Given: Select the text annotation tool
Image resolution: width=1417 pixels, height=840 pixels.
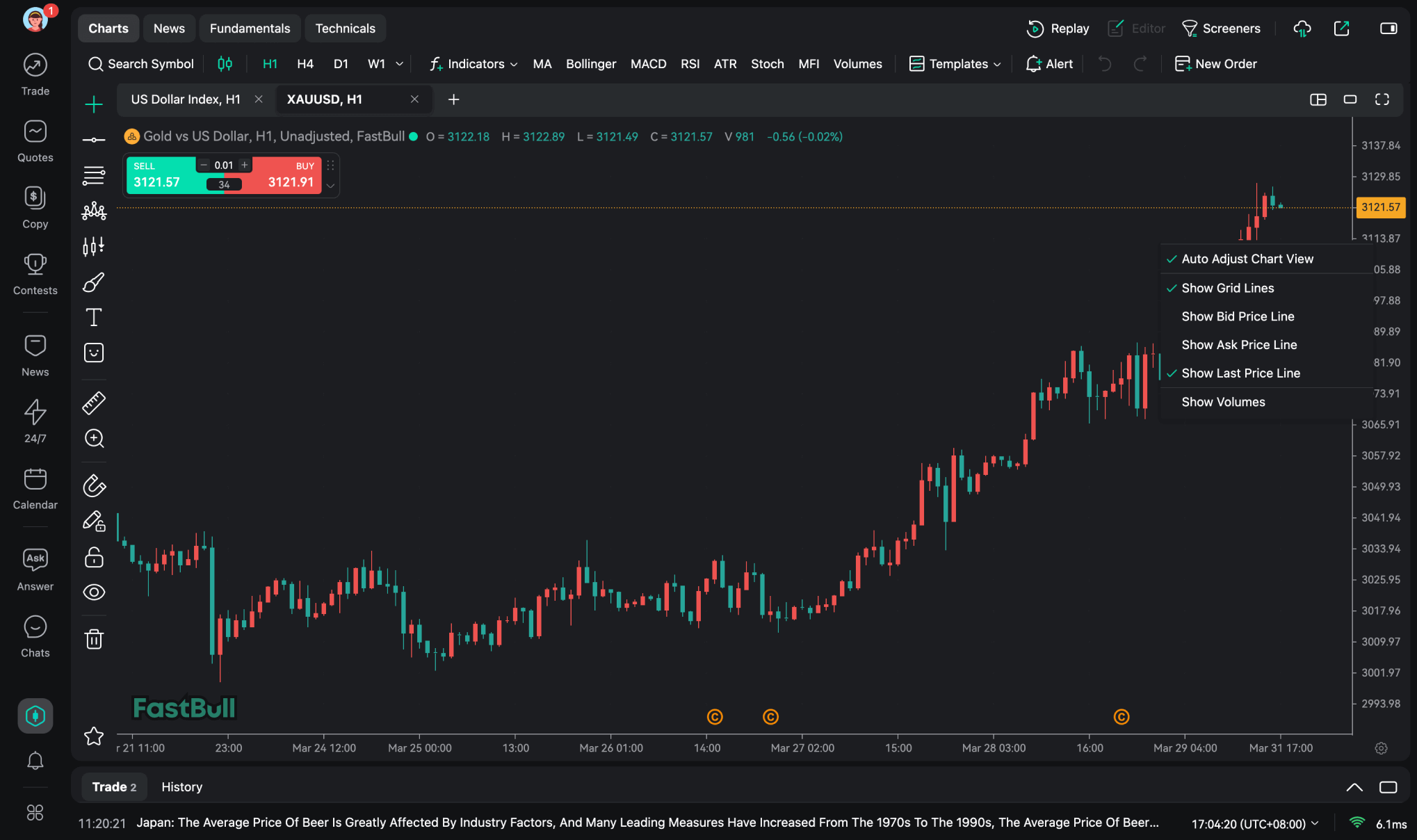Looking at the screenshot, I should (94, 318).
